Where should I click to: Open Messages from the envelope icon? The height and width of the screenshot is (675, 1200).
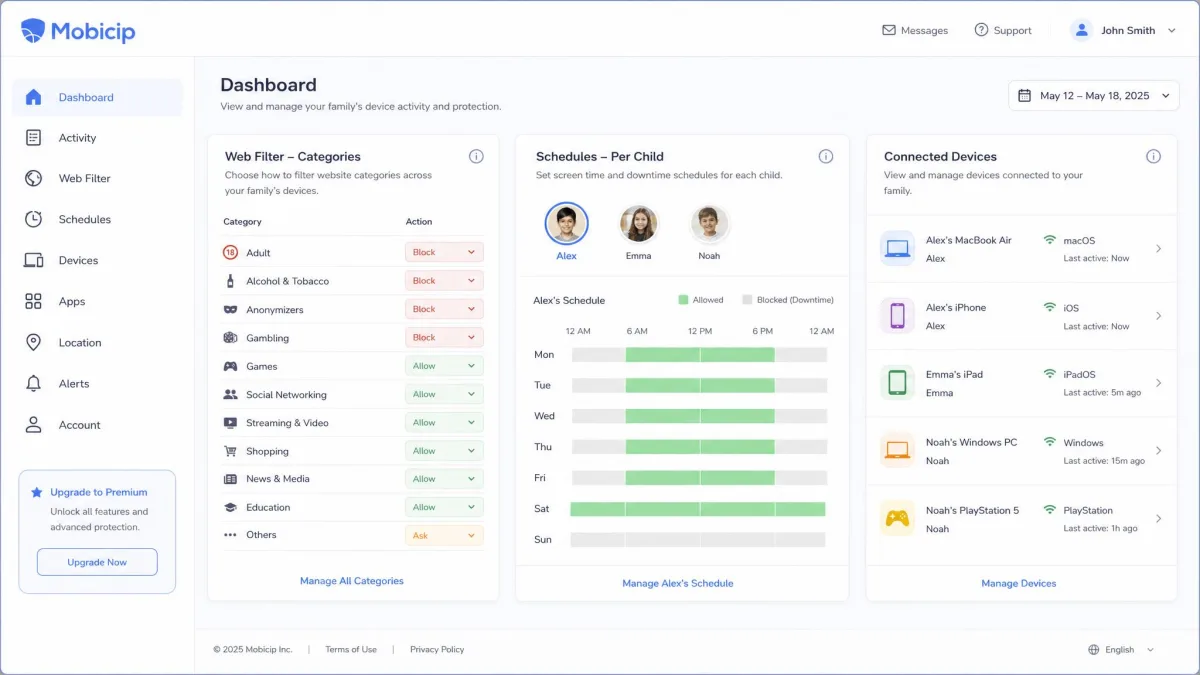[x=888, y=30]
